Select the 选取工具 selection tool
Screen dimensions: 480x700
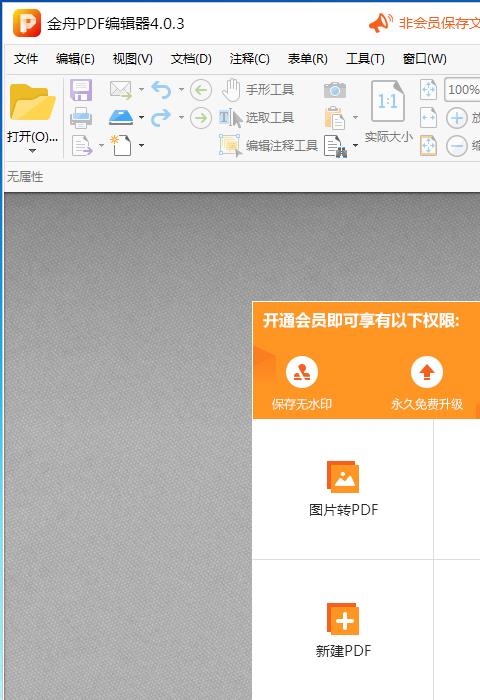coord(256,118)
